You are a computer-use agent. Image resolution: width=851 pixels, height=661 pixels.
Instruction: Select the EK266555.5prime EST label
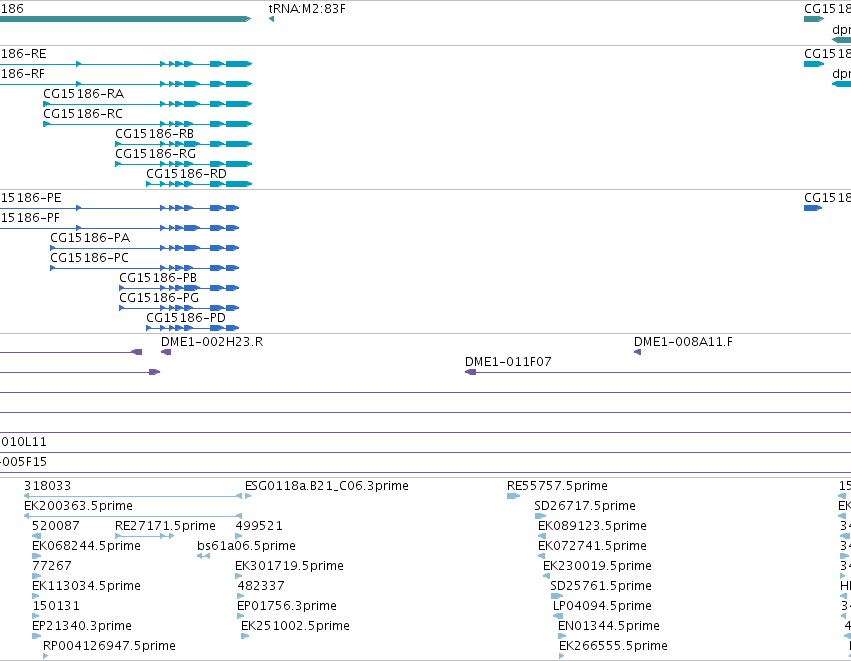click(613, 646)
